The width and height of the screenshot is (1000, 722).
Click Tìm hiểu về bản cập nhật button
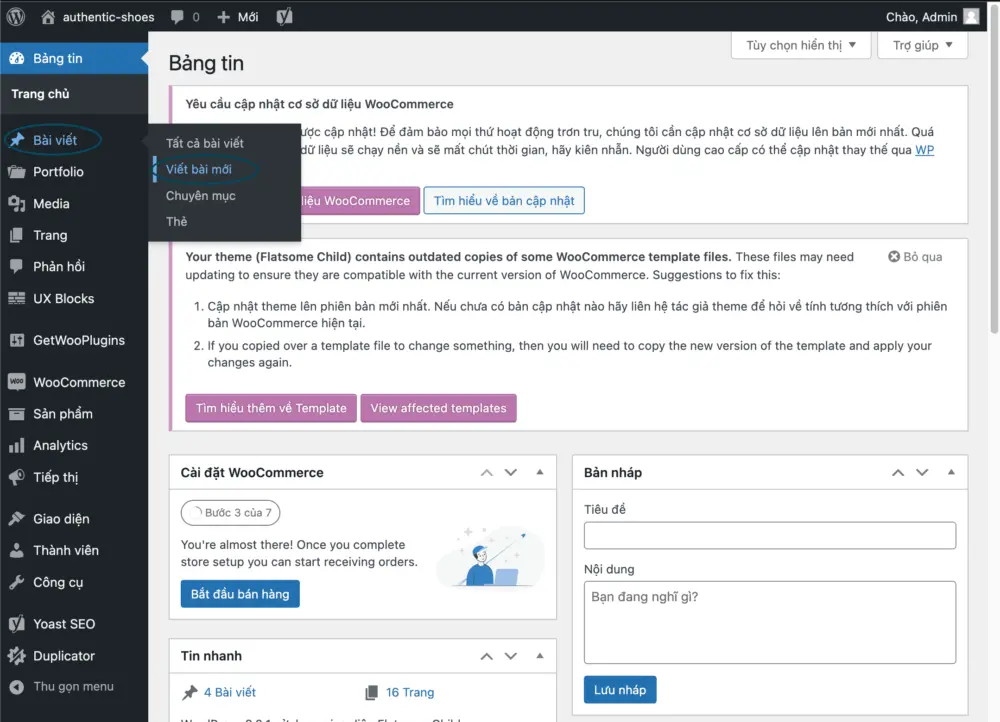pos(504,200)
